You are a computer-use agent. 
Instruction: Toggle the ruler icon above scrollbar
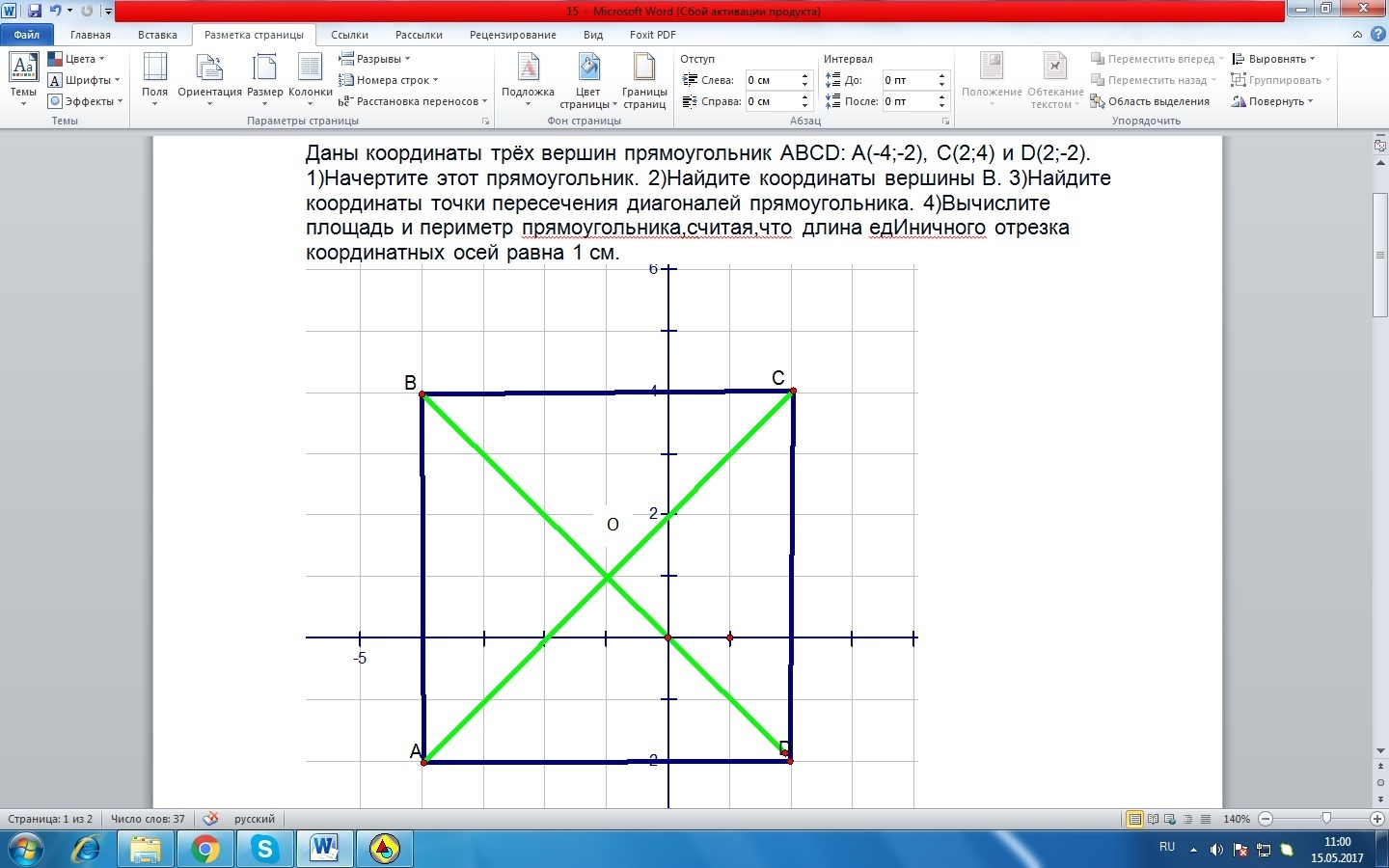[x=1380, y=145]
